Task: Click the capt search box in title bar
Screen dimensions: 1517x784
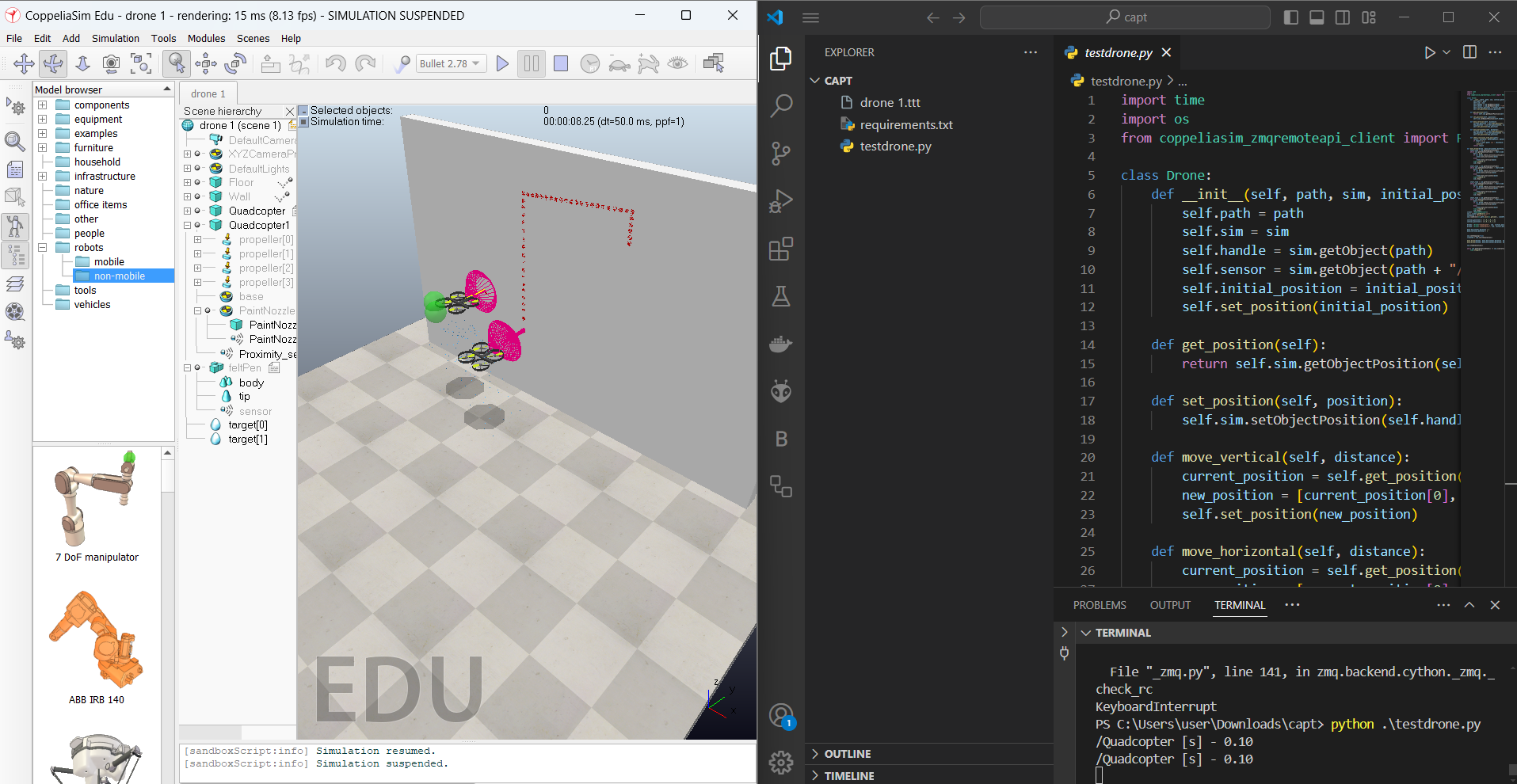Action: click(1125, 17)
